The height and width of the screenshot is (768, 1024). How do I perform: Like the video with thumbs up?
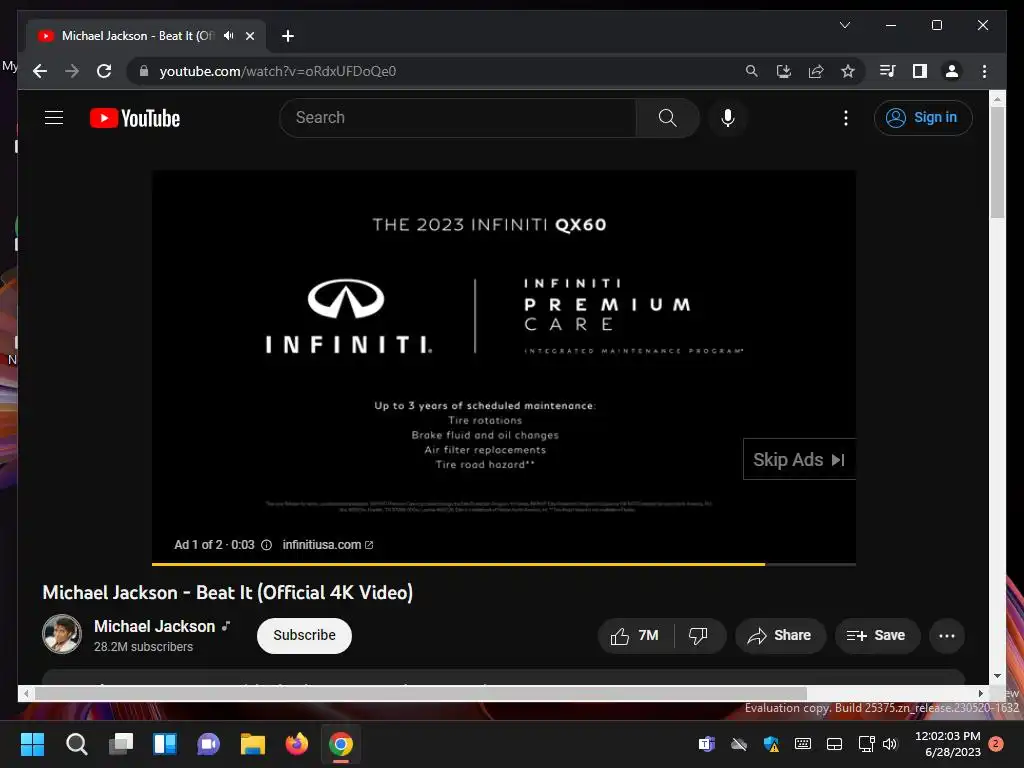click(x=635, y=635)
